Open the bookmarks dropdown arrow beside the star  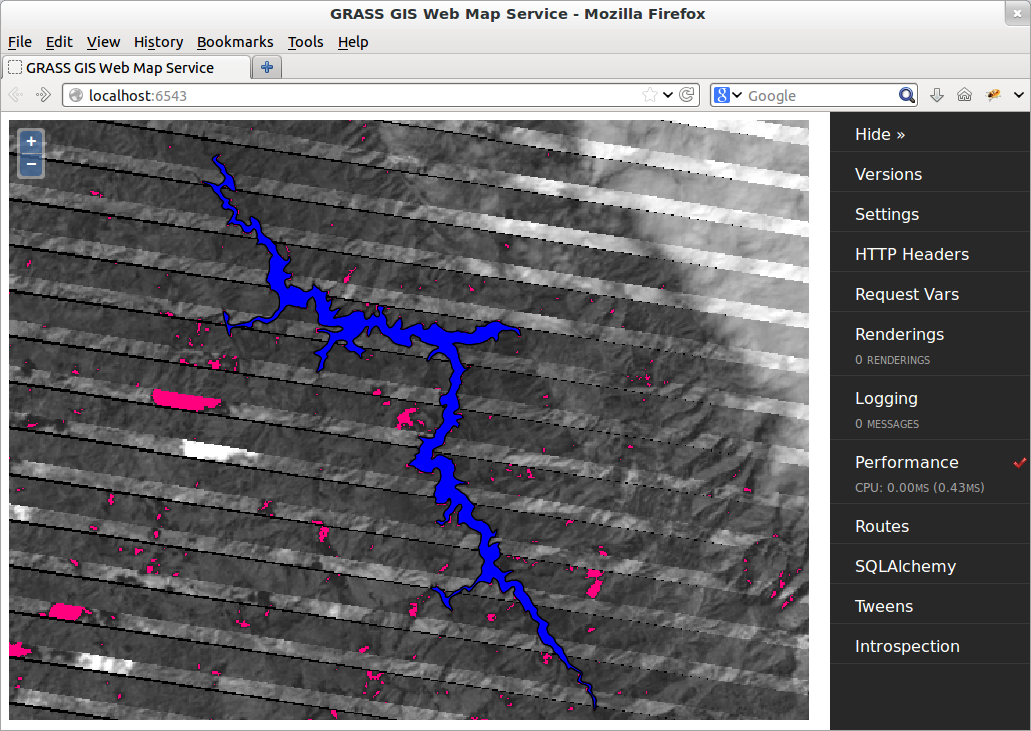tap(667, 94)
